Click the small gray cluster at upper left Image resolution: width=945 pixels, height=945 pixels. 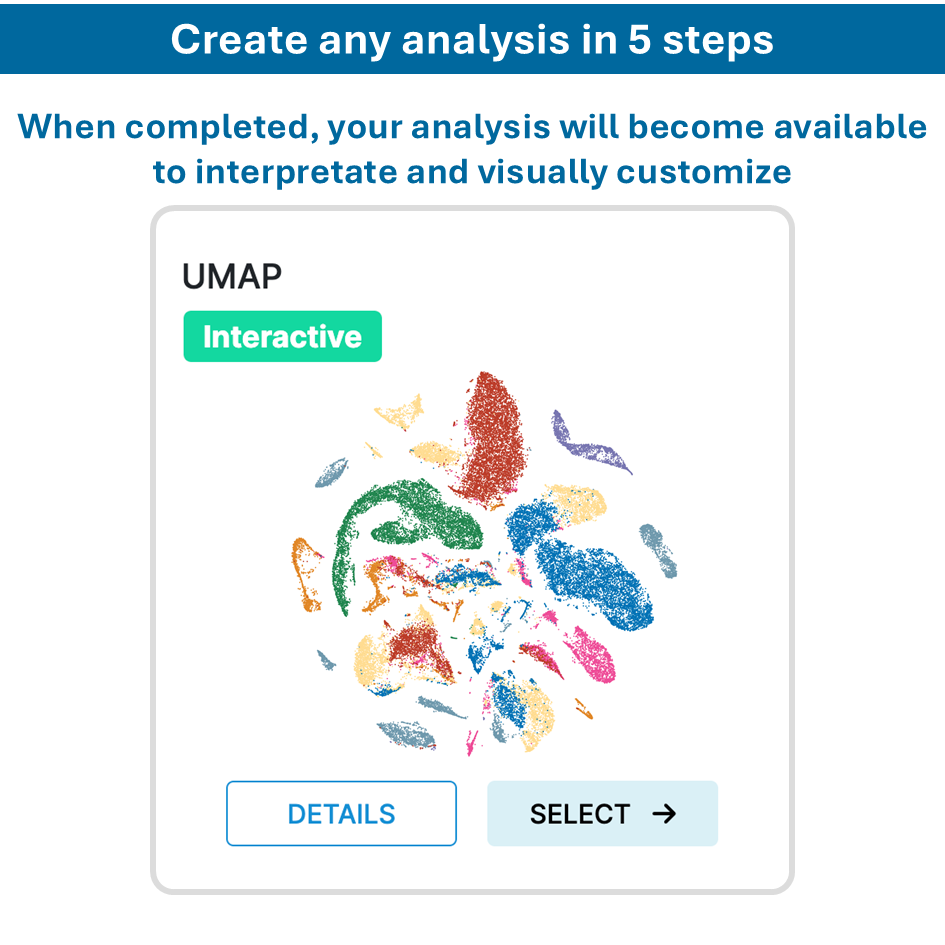pyautogui.click(x=332, y=472)
